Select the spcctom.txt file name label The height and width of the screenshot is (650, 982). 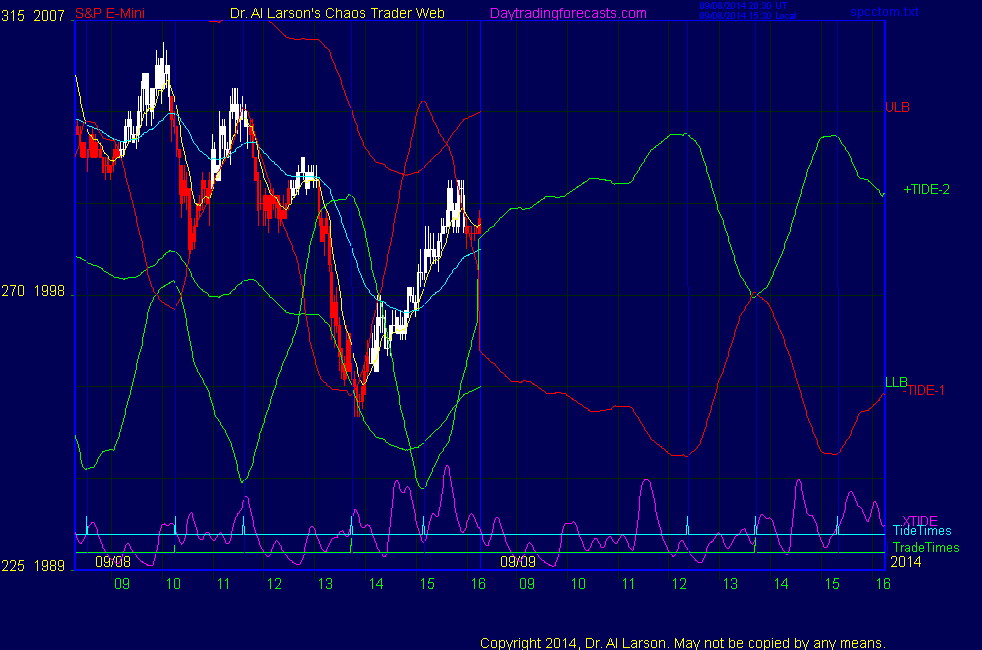(x=884, y=12)
